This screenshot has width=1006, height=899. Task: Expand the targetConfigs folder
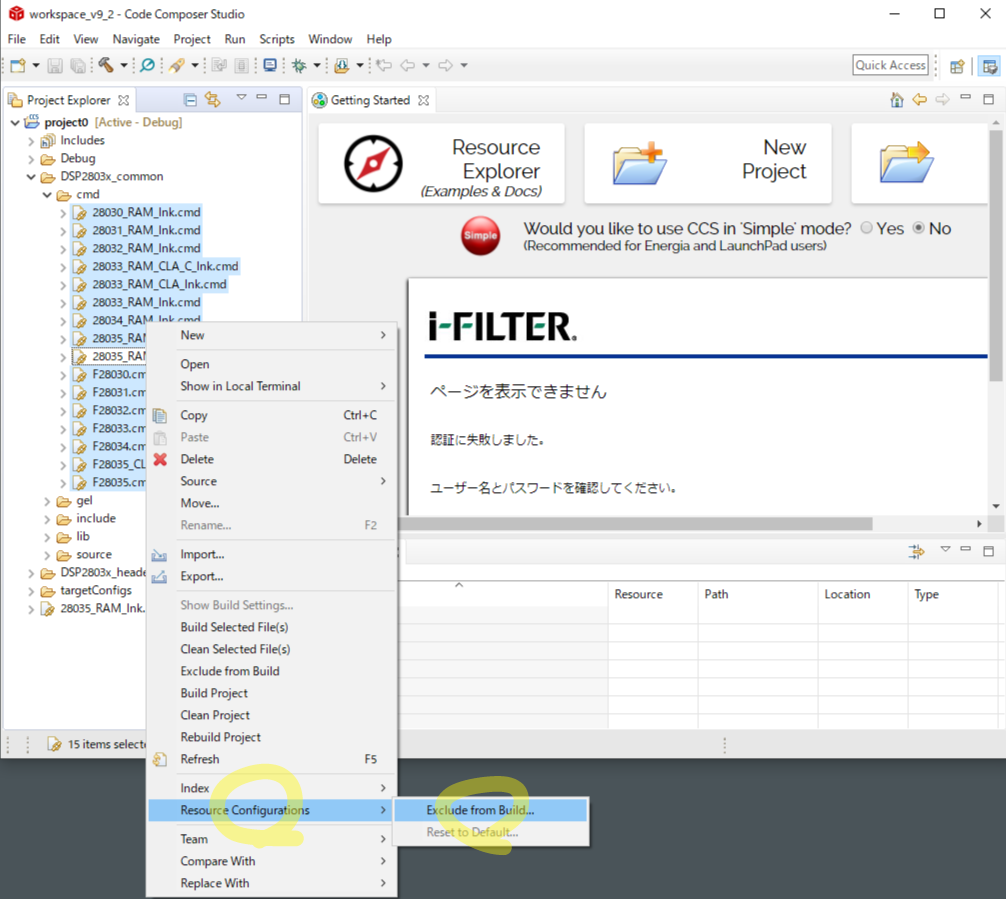tap(31, 591)
